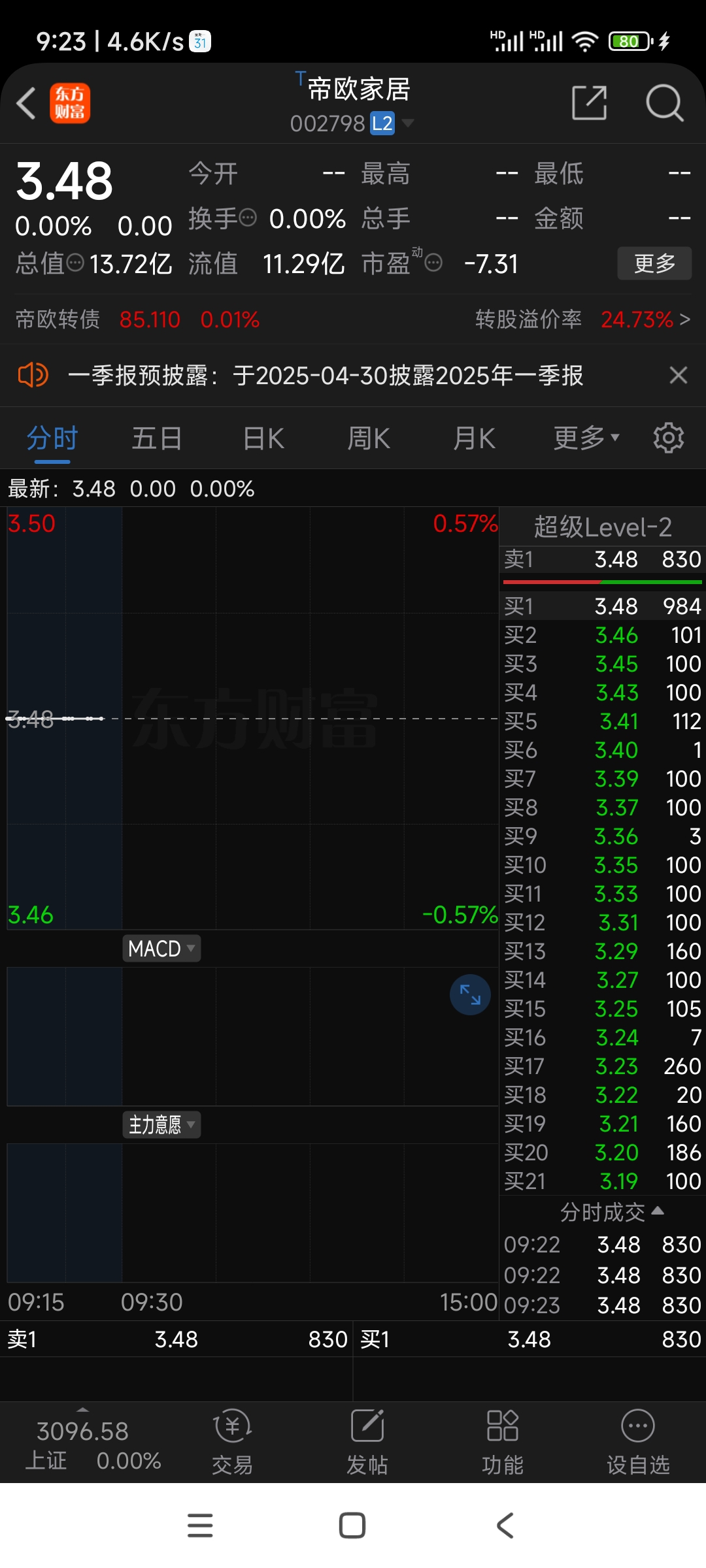This screenshot has height=1568, width=706.
Task: Open the 东方财富 app logo
Action: (70, 103)
